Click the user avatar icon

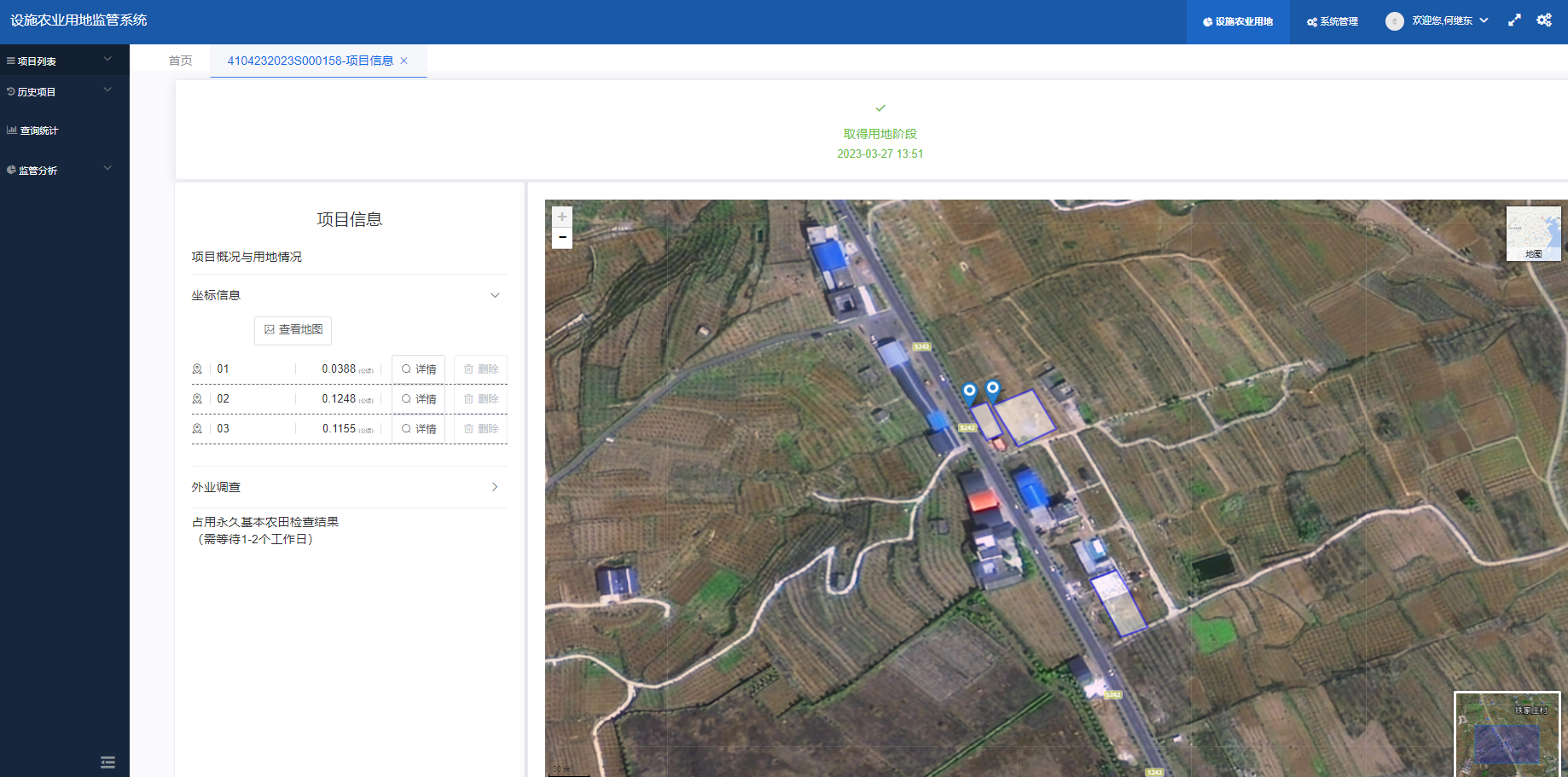coord(1394,21)
